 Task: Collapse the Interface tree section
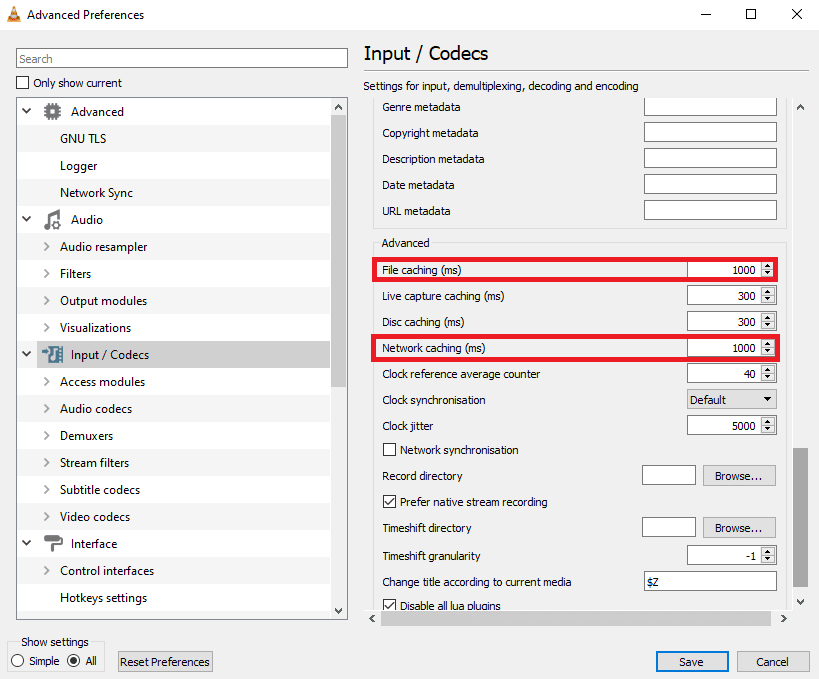(x=27, y=543)
